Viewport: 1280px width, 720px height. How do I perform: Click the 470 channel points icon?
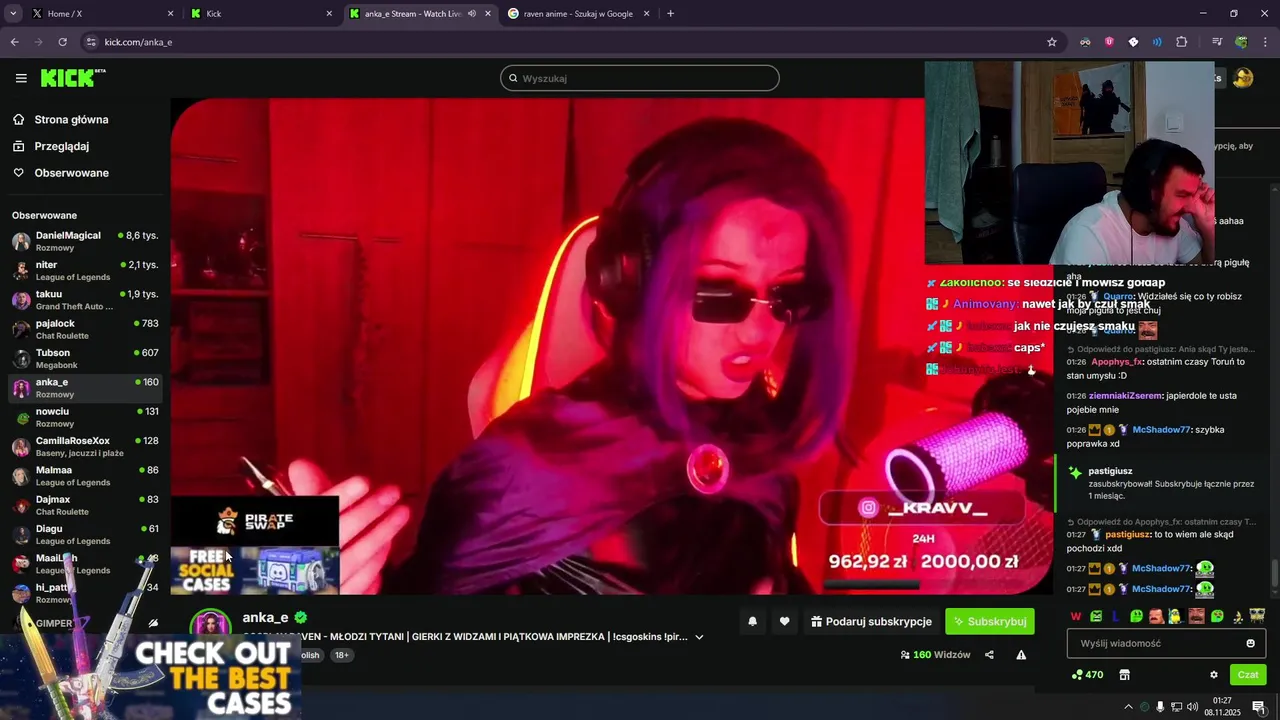pyautogui.click(x=1087, y=675)
